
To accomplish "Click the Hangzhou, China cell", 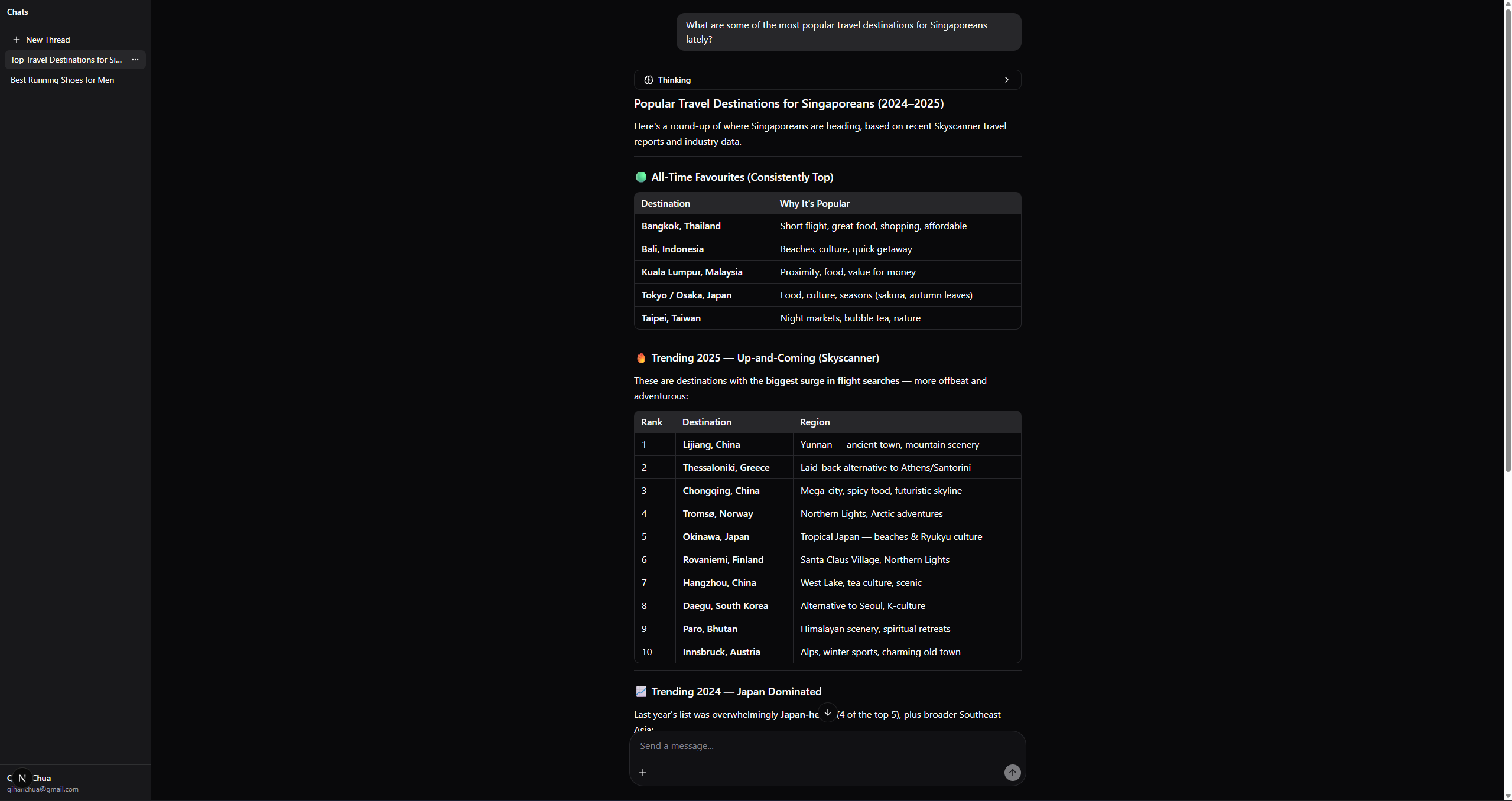I will tap(734, 583).
